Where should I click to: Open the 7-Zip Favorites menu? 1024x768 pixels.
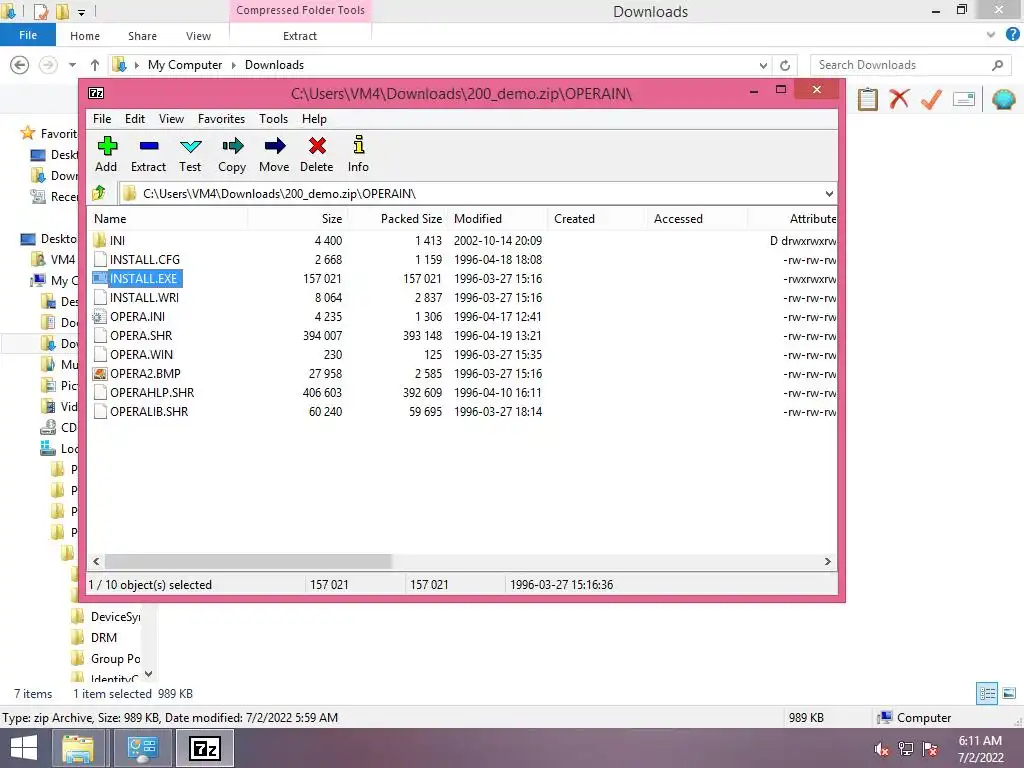click(x=221, y=119)
